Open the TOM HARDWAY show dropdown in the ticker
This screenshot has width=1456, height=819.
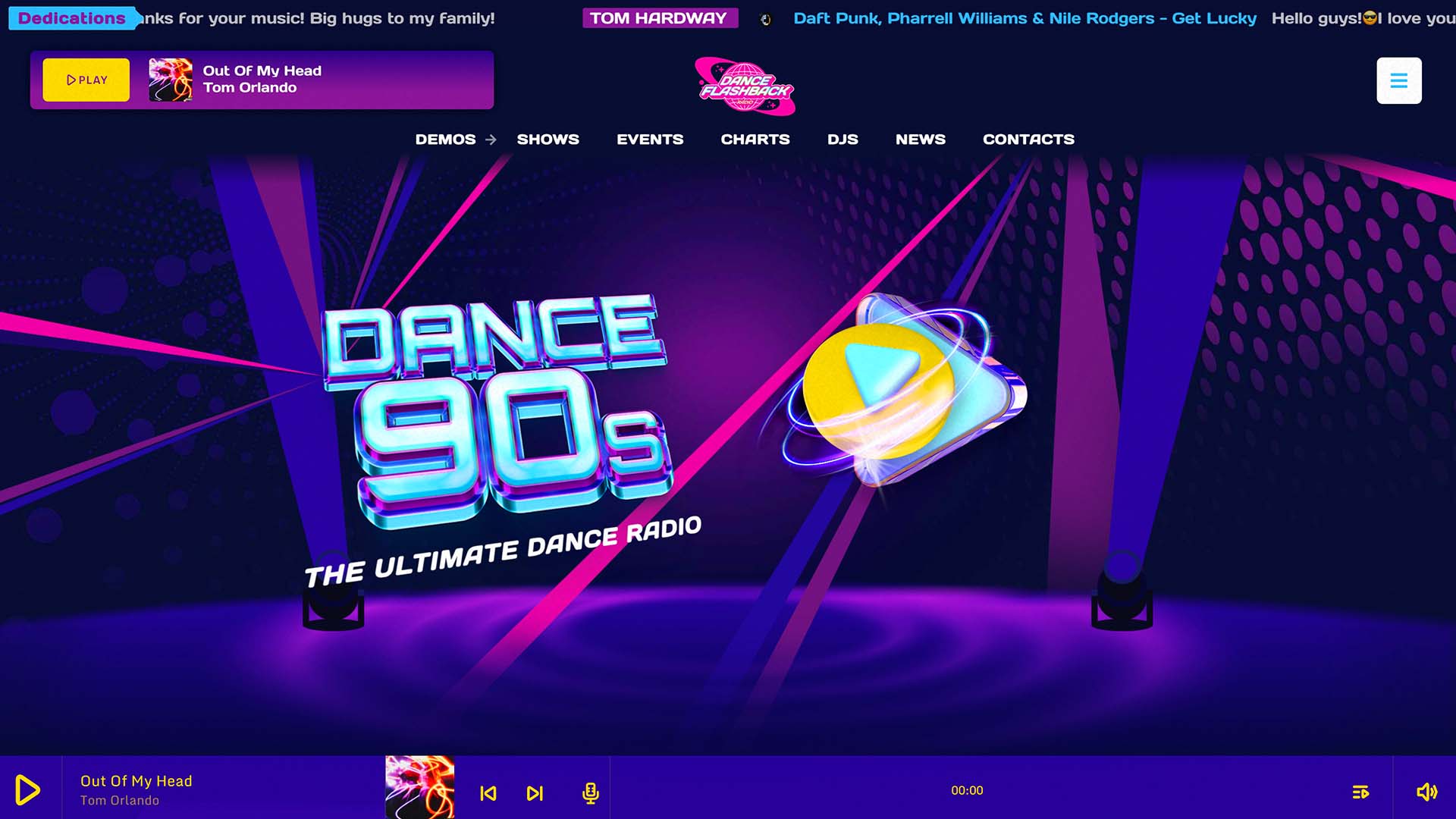(659, 17)
